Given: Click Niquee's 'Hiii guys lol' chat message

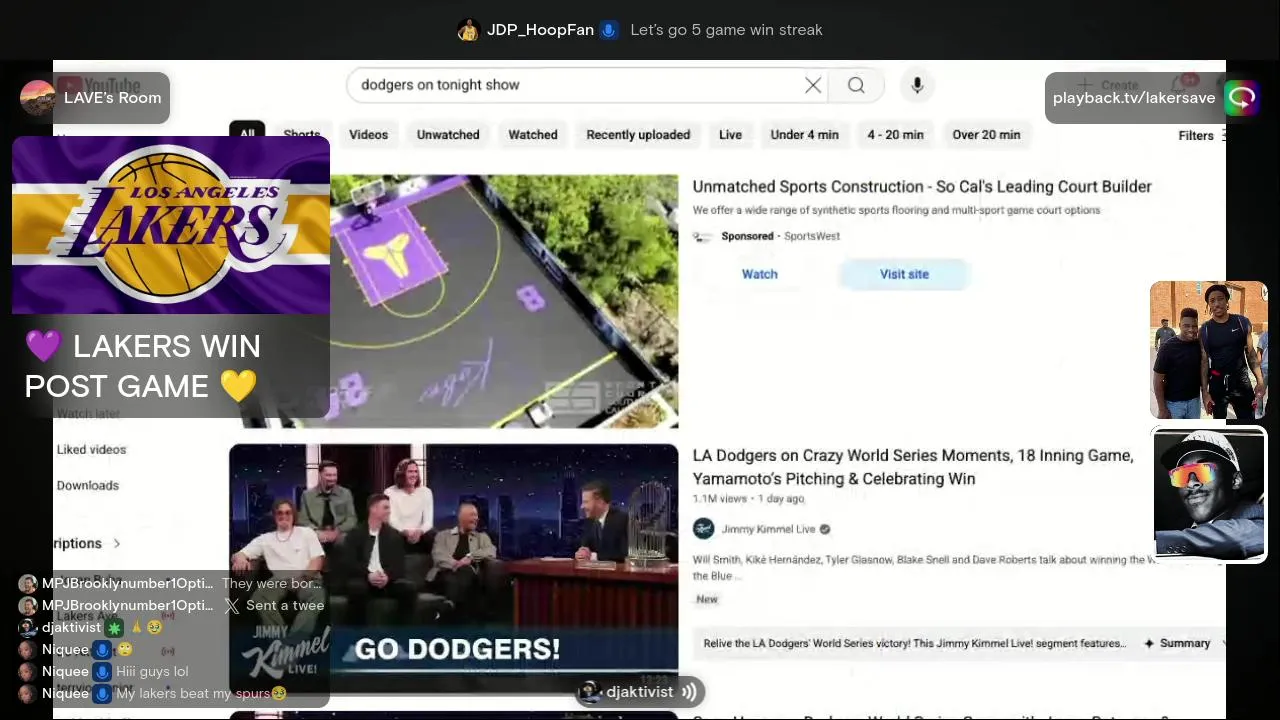Looking at the screenshot, I should [x=152, y=671].
